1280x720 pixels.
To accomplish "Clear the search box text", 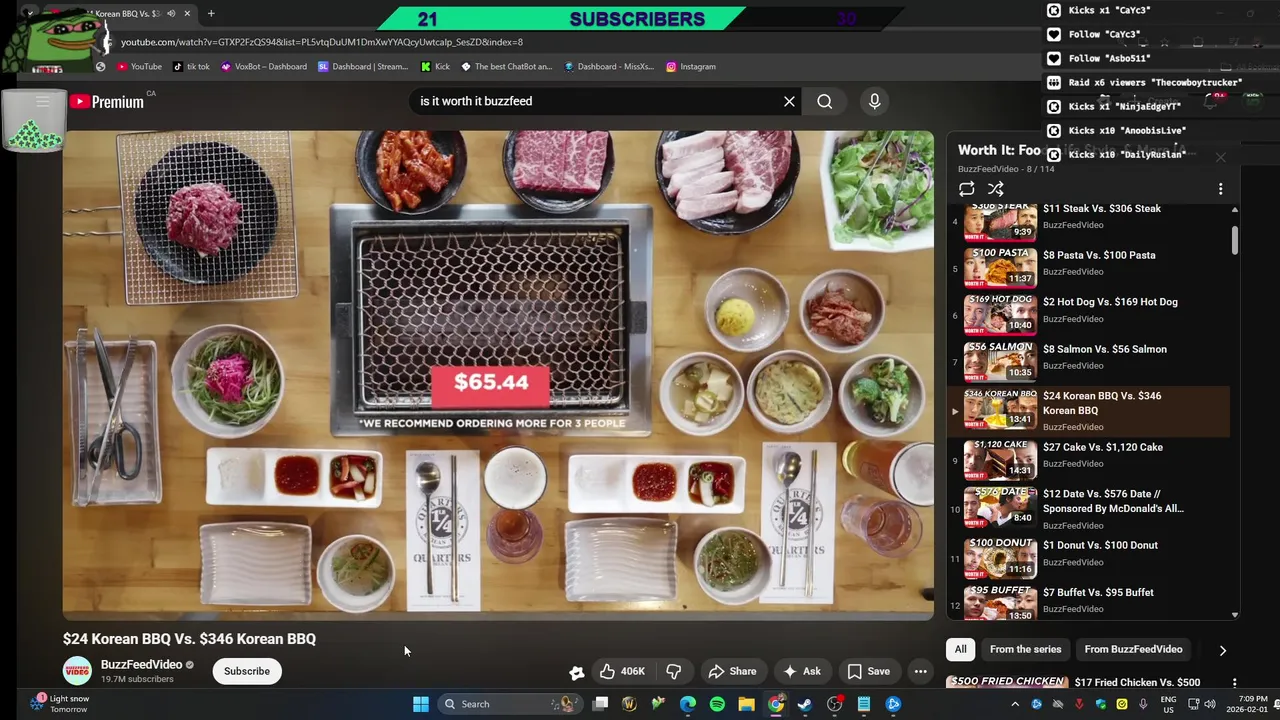I will 789,101.
